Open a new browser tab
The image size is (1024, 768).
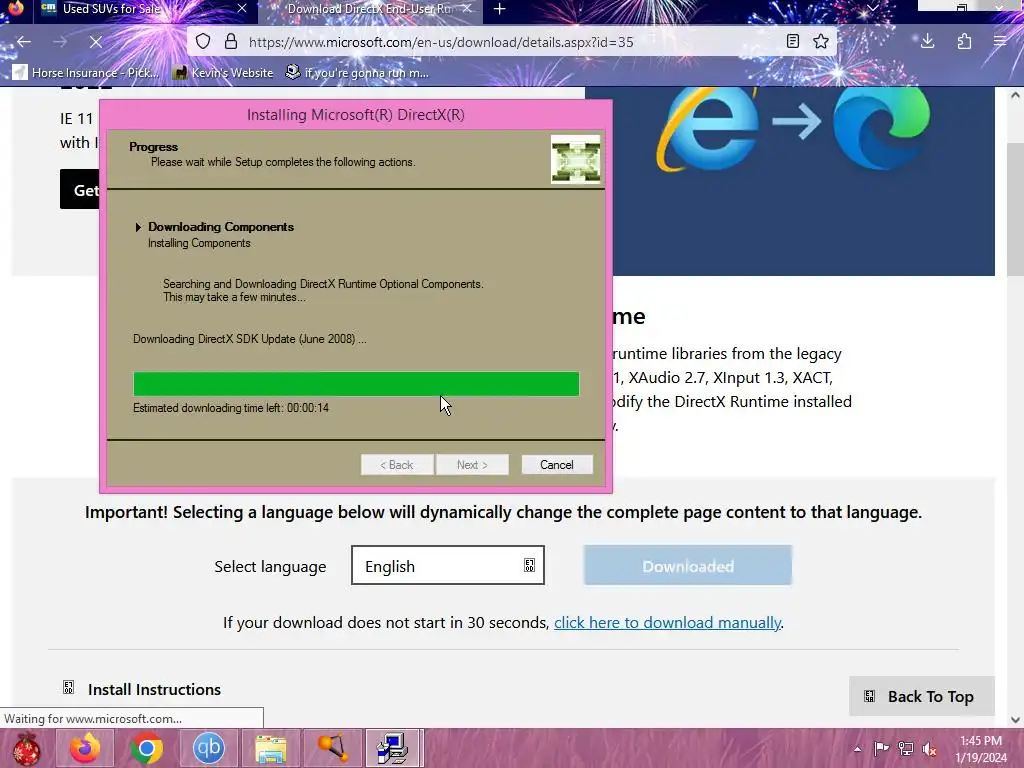point(500,9)
